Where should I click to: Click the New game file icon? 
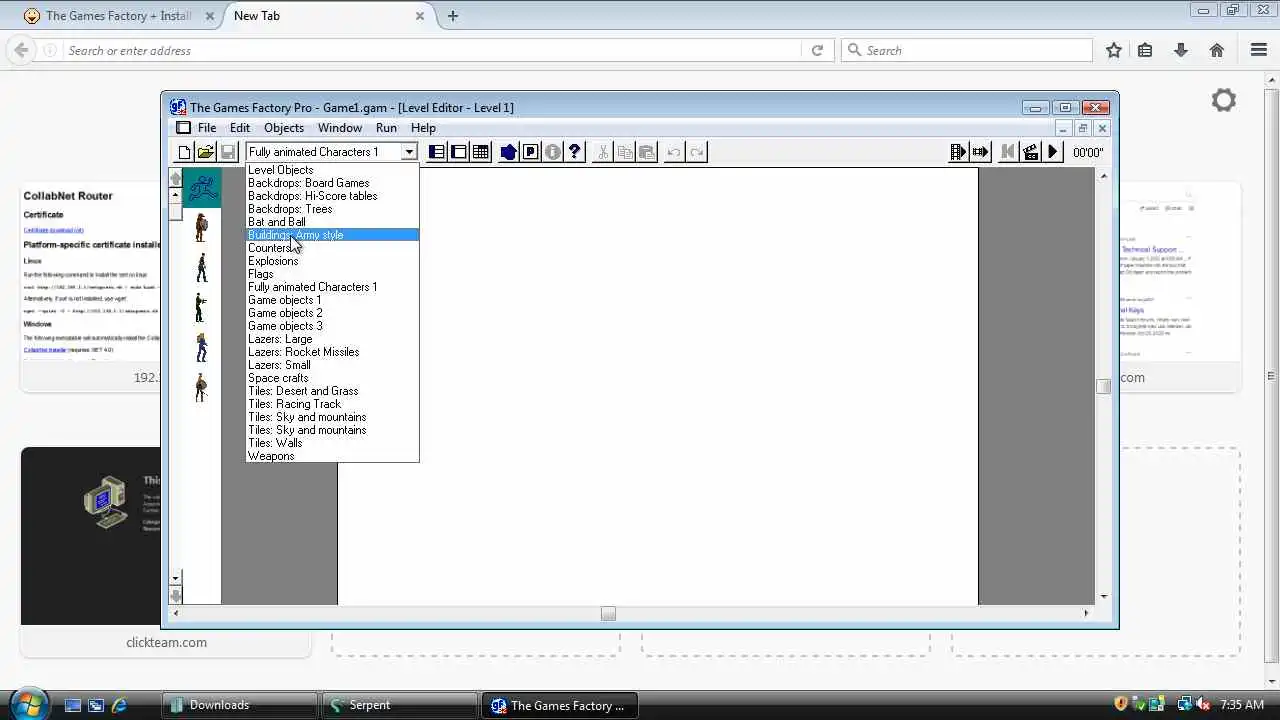(184, 152)
